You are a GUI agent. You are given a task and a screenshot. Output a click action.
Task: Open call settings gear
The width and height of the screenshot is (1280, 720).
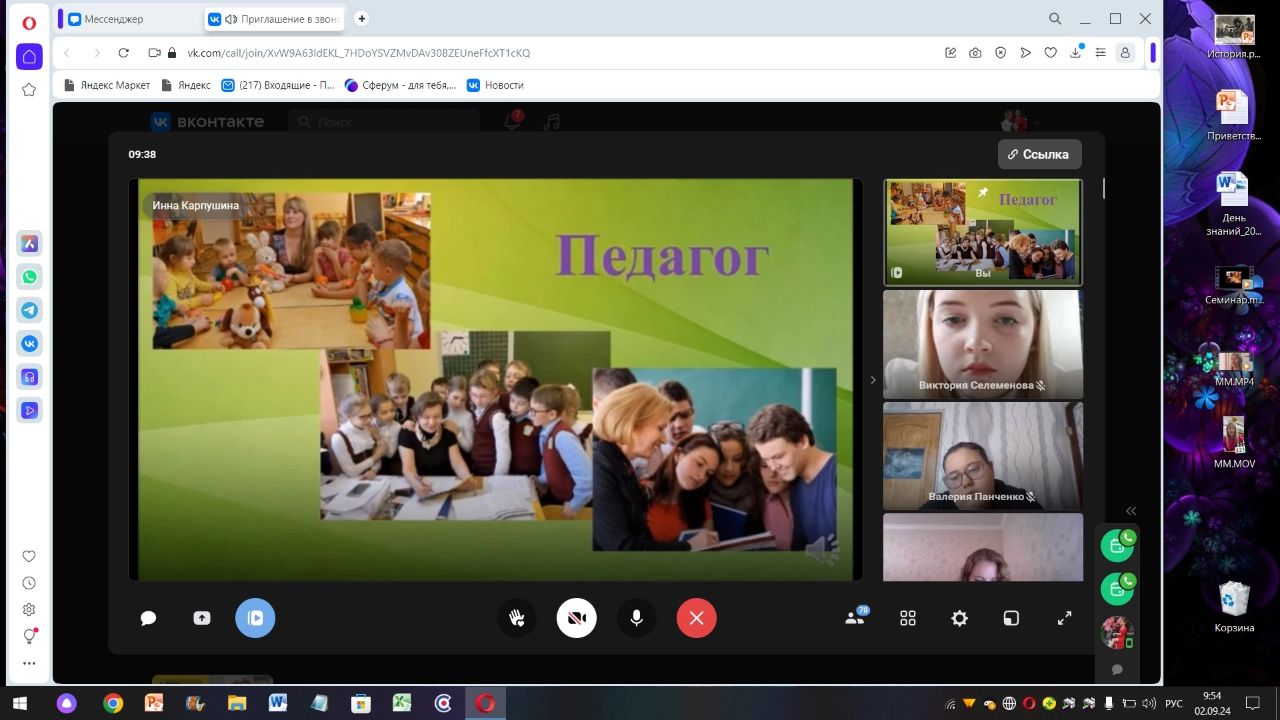pos(960,618)
